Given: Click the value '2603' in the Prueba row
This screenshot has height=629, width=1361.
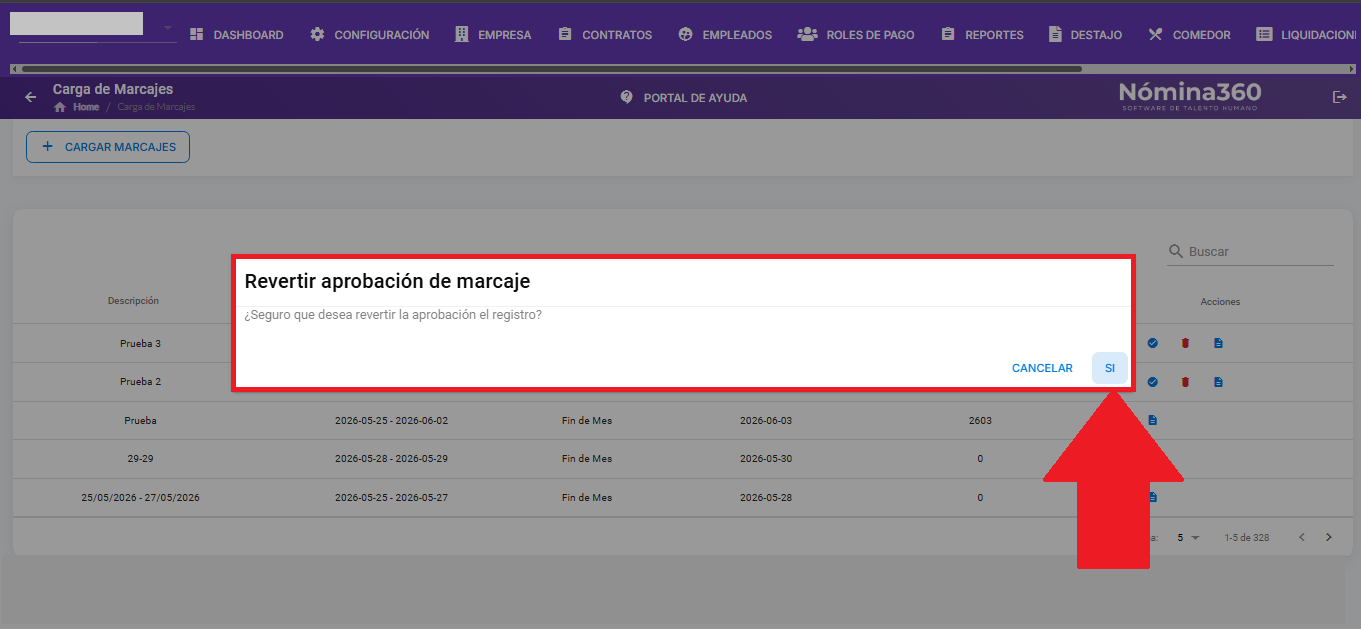Looking at the screenshot, I should [x=980, y=421].
